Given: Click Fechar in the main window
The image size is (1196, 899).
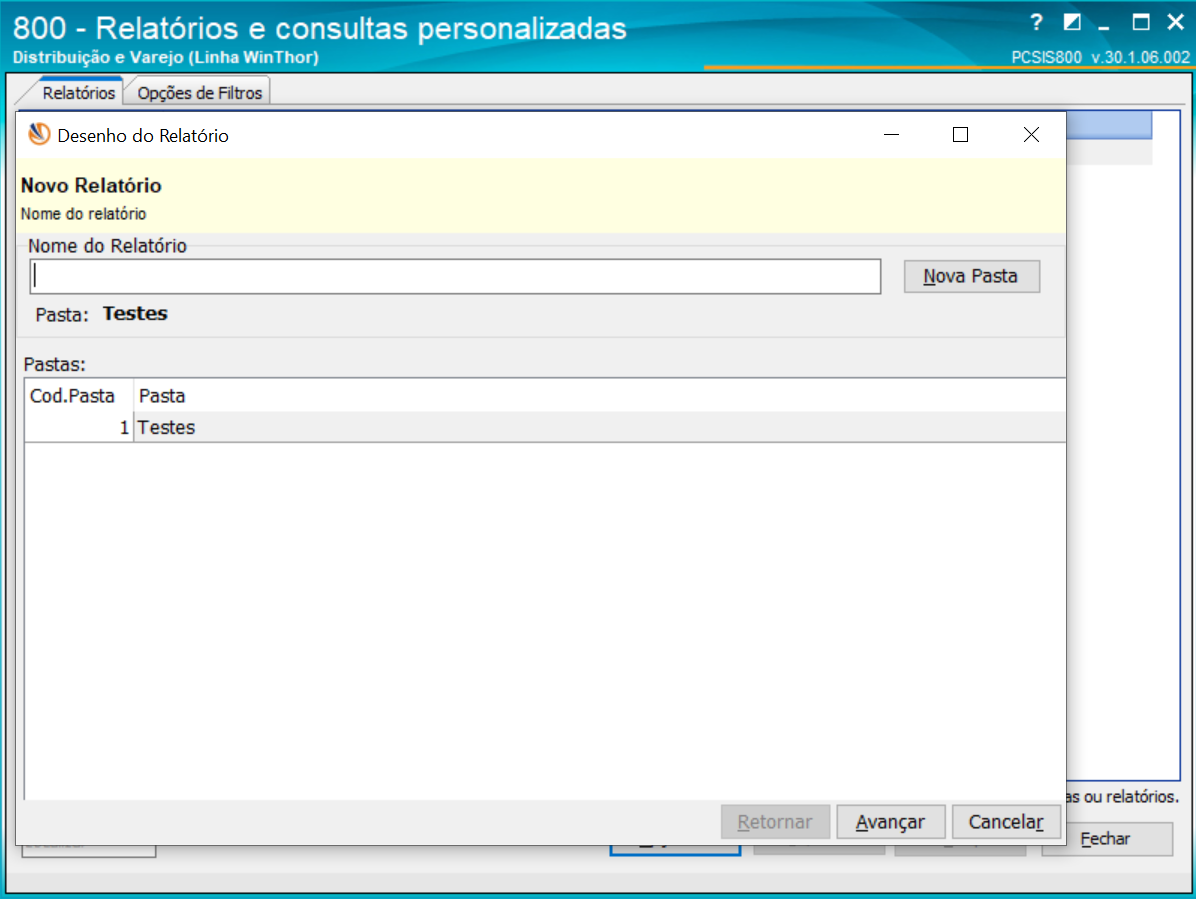Looking at the screenshot, I should (1105, 839).
